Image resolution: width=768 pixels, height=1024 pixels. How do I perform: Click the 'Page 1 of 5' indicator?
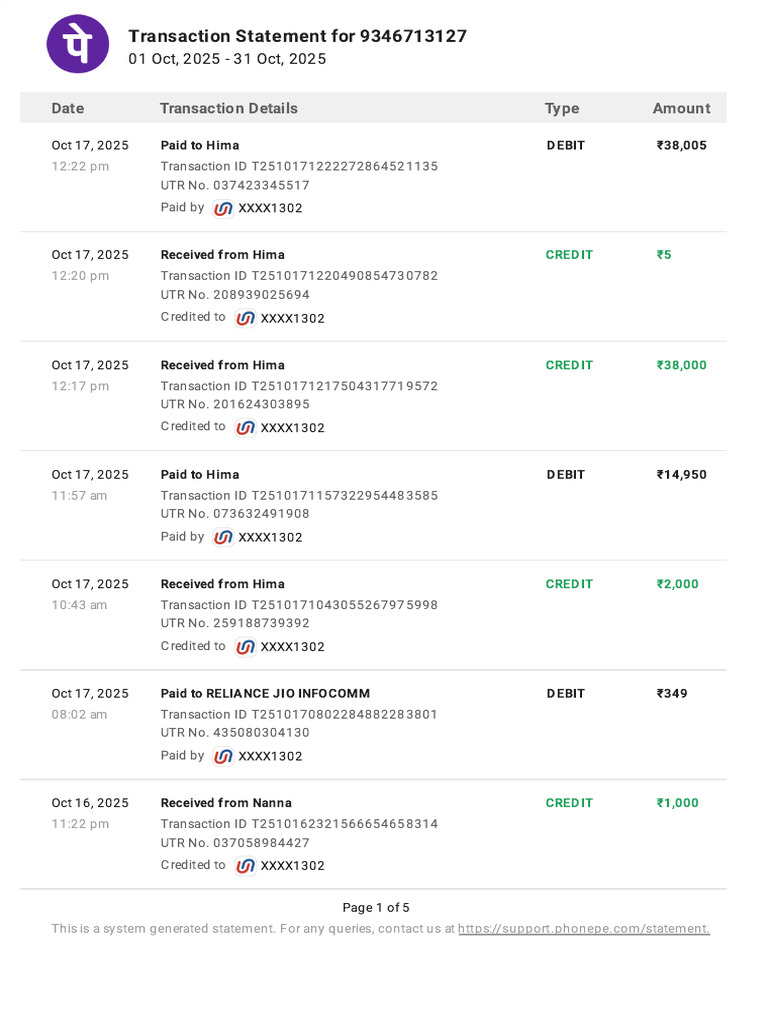tap(376, 908)
